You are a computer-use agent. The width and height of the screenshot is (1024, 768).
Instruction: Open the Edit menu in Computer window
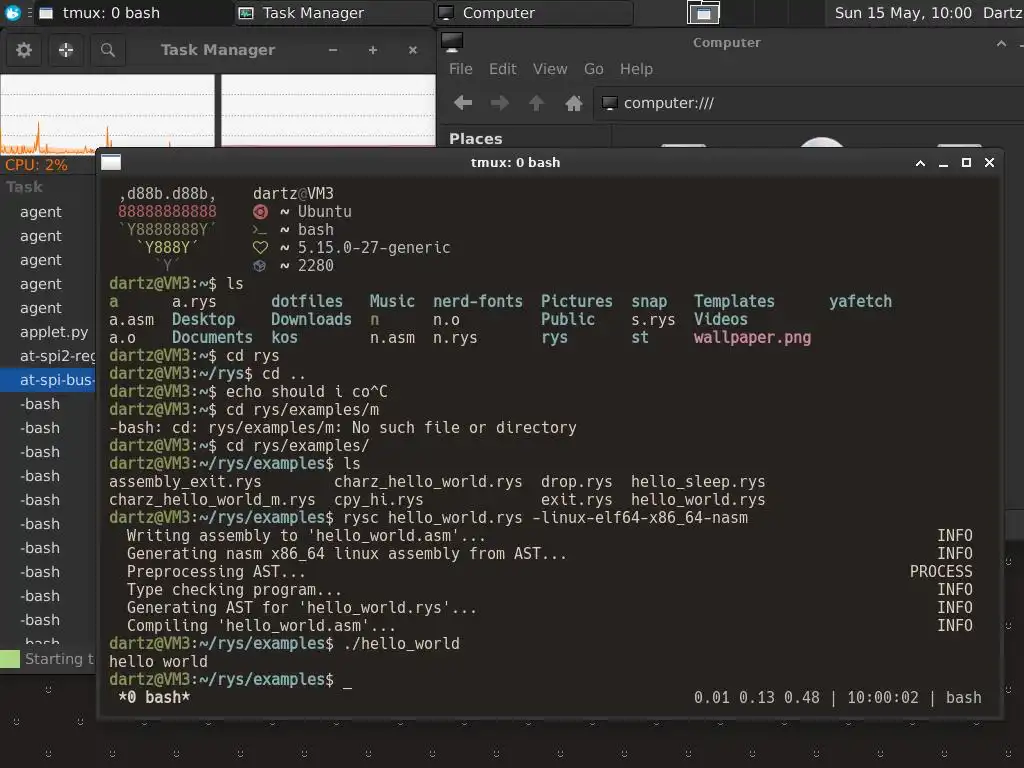[x=503, y=69]
